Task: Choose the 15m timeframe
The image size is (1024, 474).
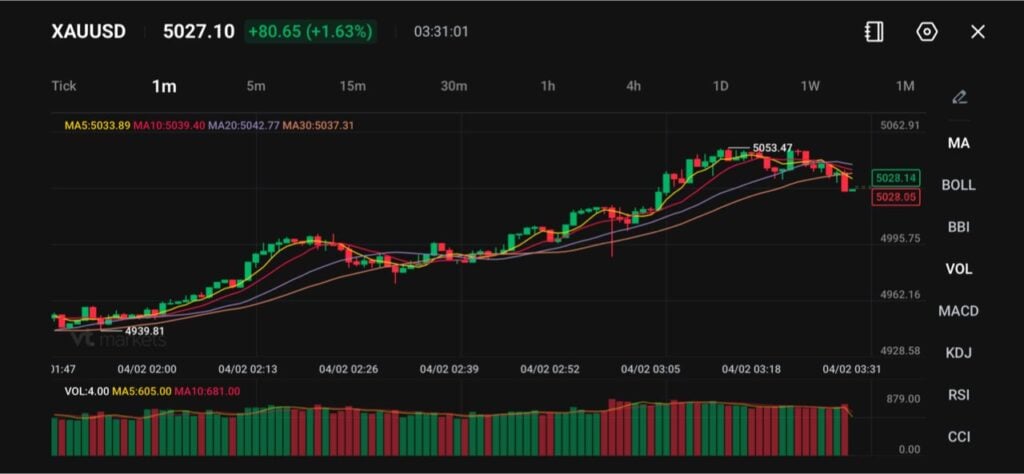Action: point(352,86)
